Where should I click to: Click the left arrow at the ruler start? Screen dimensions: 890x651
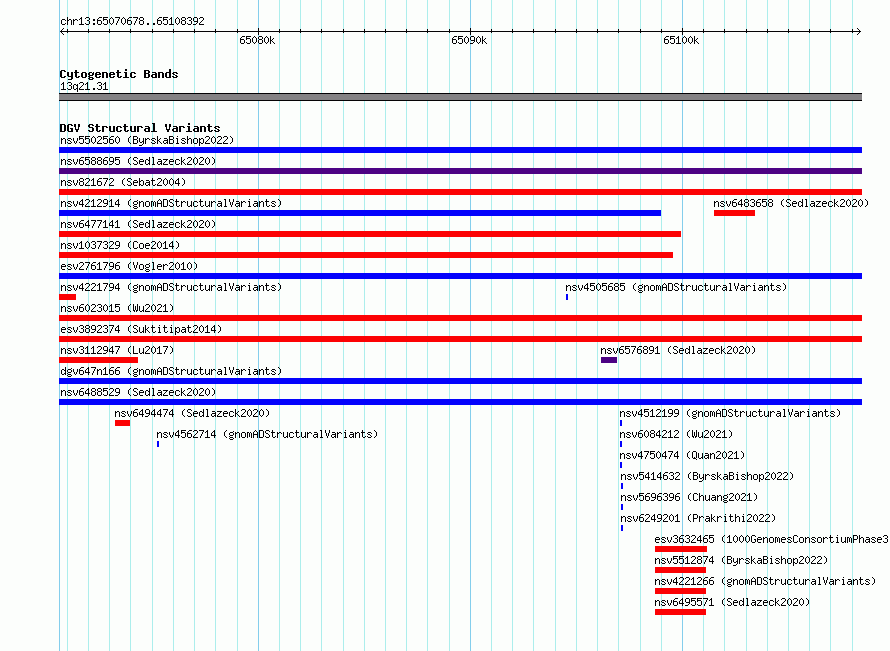pos(62,31)
